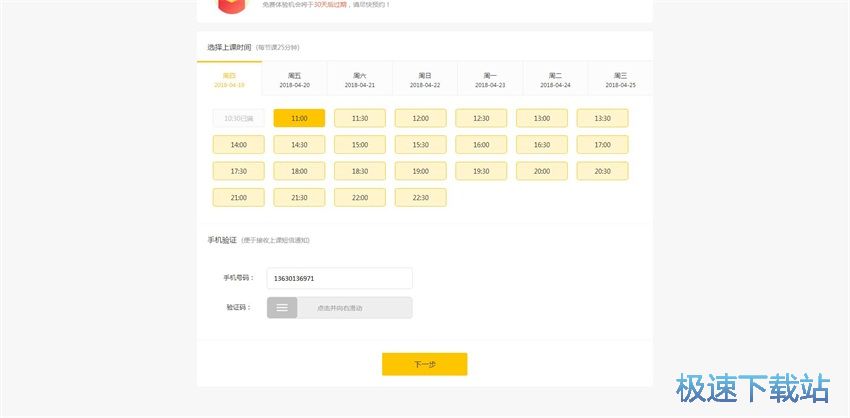Switch to the 周六 2018-04-21 tab

[x=359, y=79]
